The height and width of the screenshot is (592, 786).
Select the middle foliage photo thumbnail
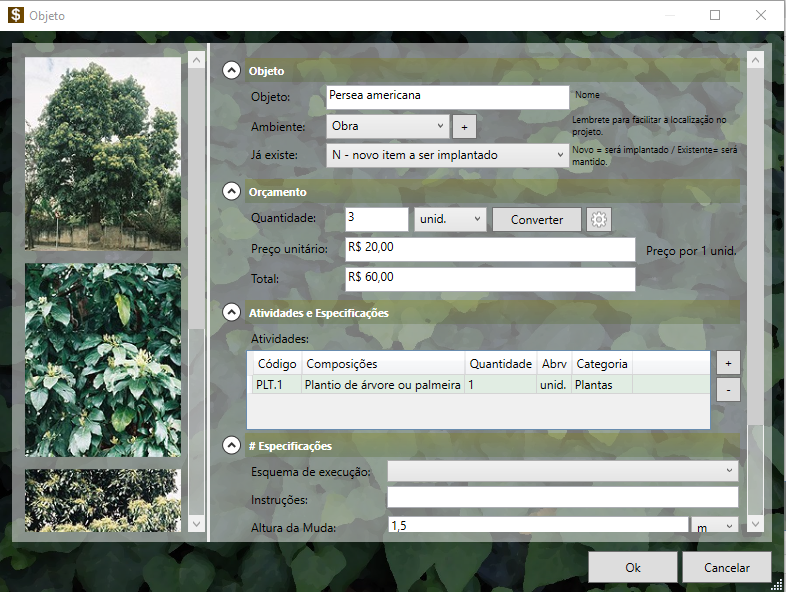pyautogui.click(x=103, y=360)
